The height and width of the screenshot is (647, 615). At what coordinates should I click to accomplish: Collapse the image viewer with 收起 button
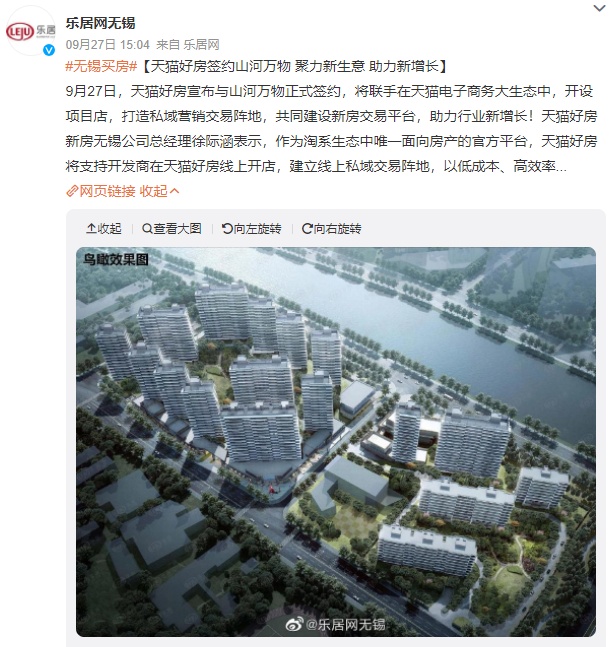pos(104,229)
